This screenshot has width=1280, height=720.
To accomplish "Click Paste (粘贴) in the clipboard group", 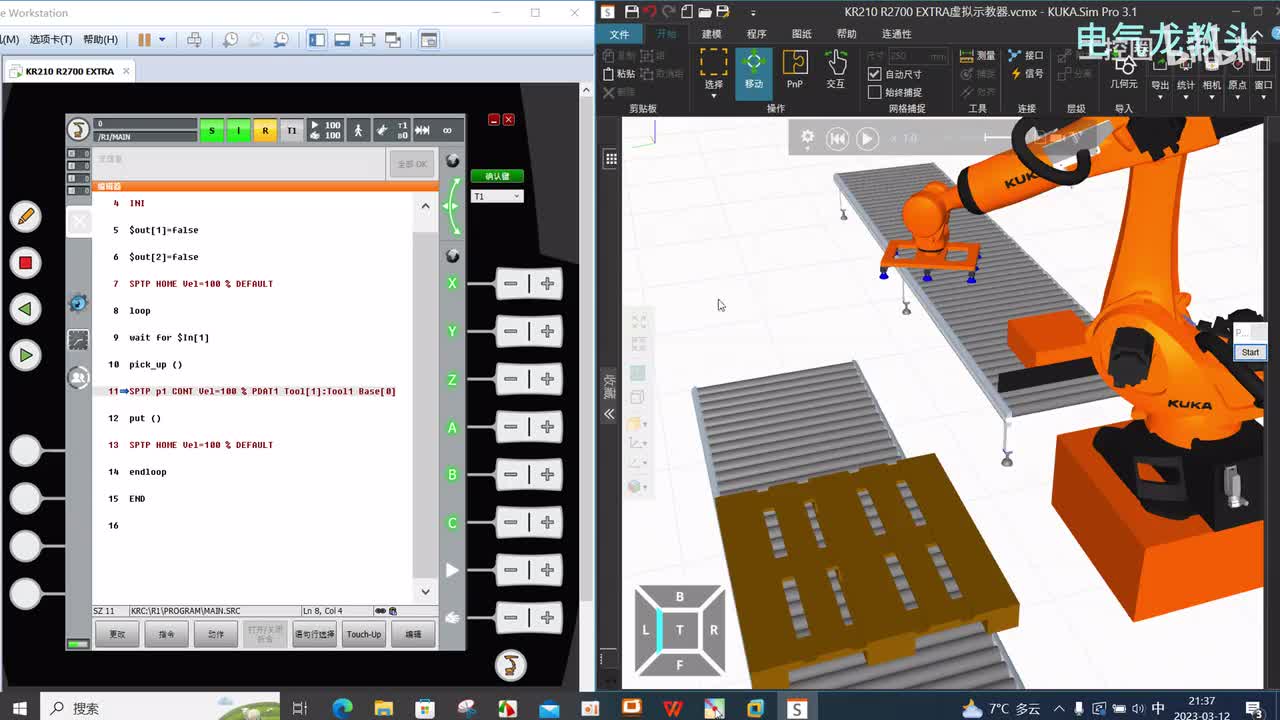I will [x=619, y=74].
